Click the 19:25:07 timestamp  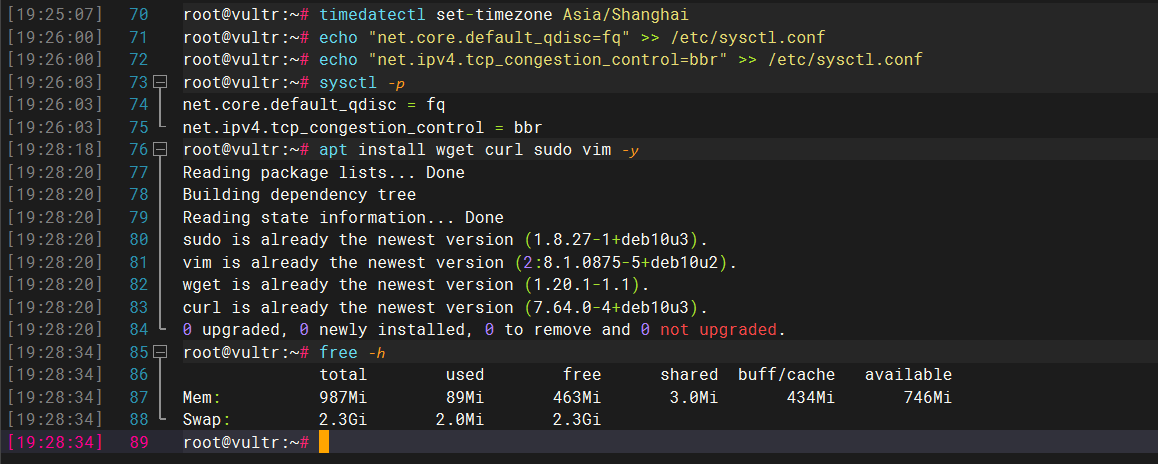[x=55, y=14]
